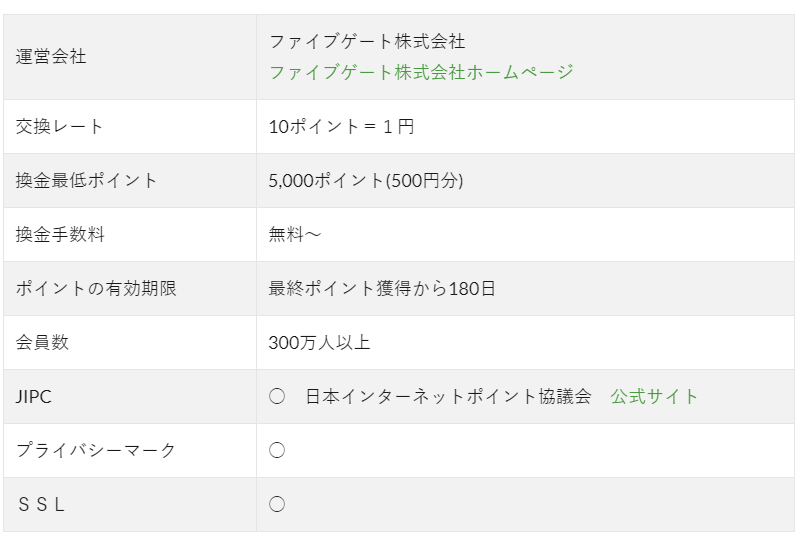Visit the 公式サイト link in the JIPC row
This screenshot has width=800, height=540.
coord(654,396)
